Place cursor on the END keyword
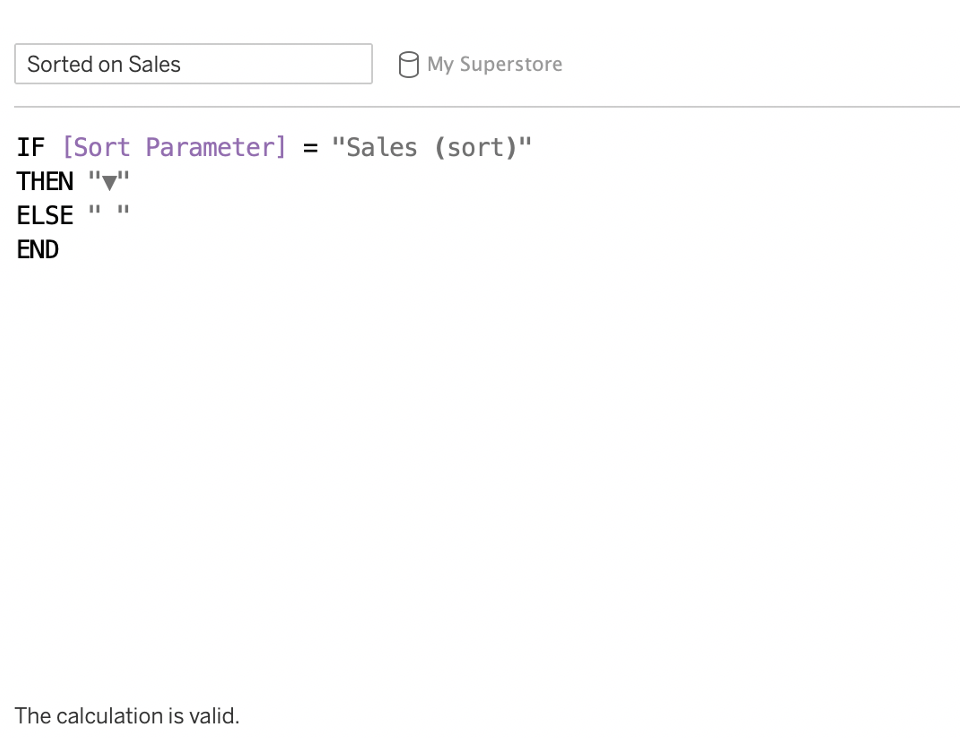The width and height of the screenshot is (960, 738). click(x=37, y=250)
